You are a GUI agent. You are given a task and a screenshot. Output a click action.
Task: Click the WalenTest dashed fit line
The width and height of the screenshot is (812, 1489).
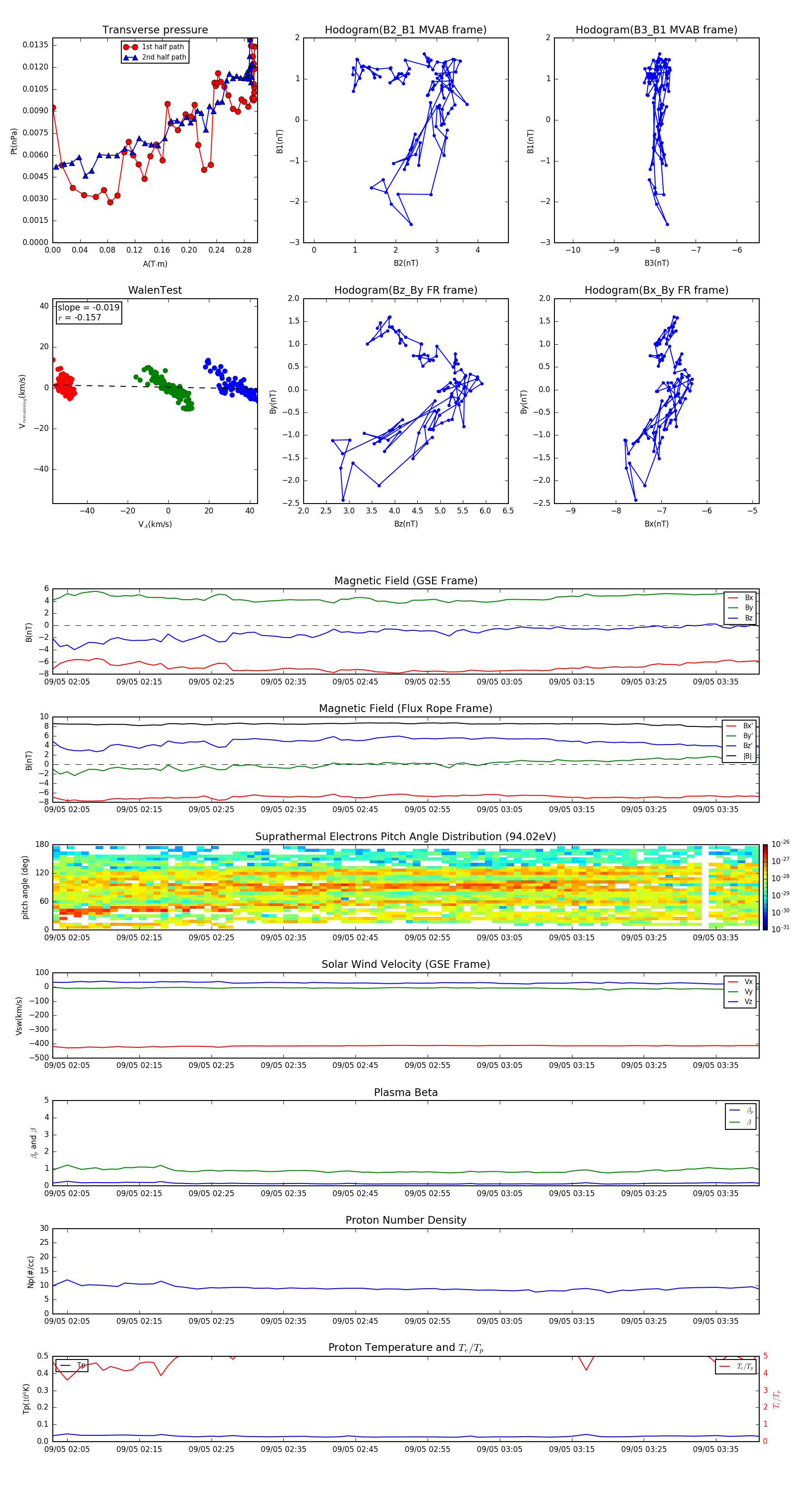[x=155, y=387]
